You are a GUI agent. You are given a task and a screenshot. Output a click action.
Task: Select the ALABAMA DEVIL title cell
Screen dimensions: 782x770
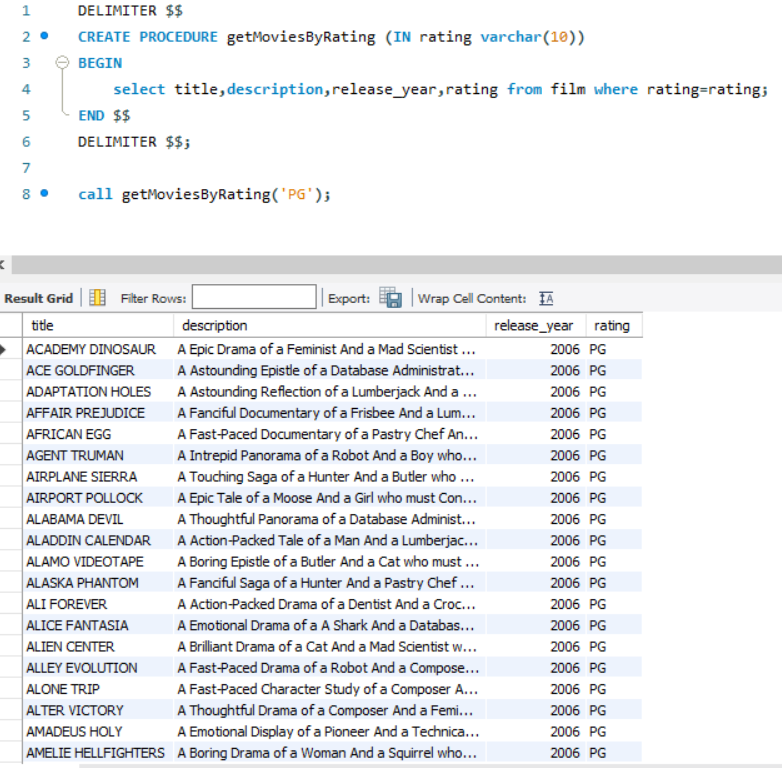98,519
